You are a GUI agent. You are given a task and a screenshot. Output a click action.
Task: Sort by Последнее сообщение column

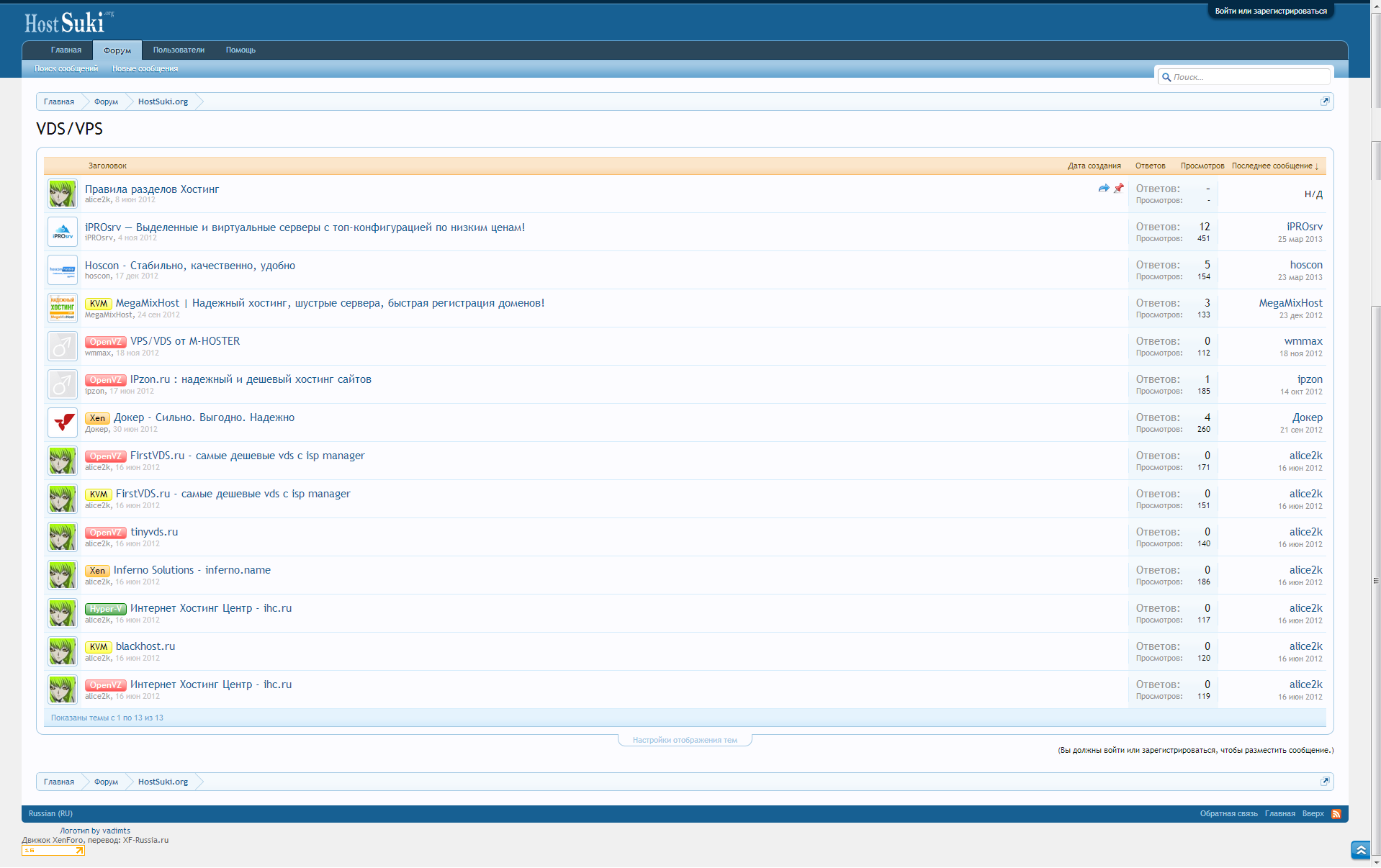click(x=1274, y=166)
